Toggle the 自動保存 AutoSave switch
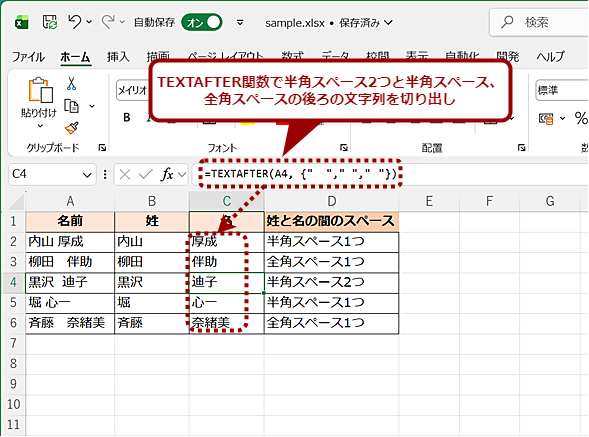This screenshot has height=437, width=589. (x=202, y=23)
